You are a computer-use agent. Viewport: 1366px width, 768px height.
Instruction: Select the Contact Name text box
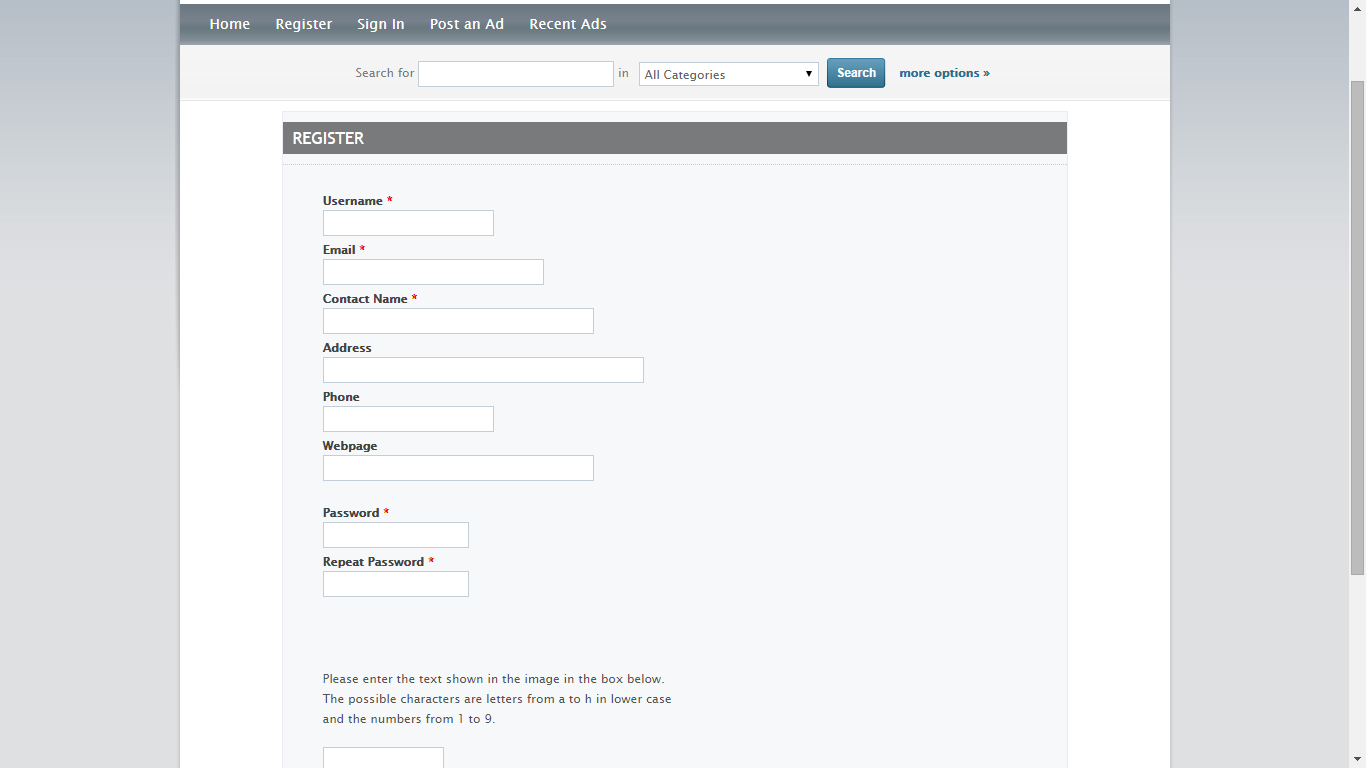coord(458,321)
